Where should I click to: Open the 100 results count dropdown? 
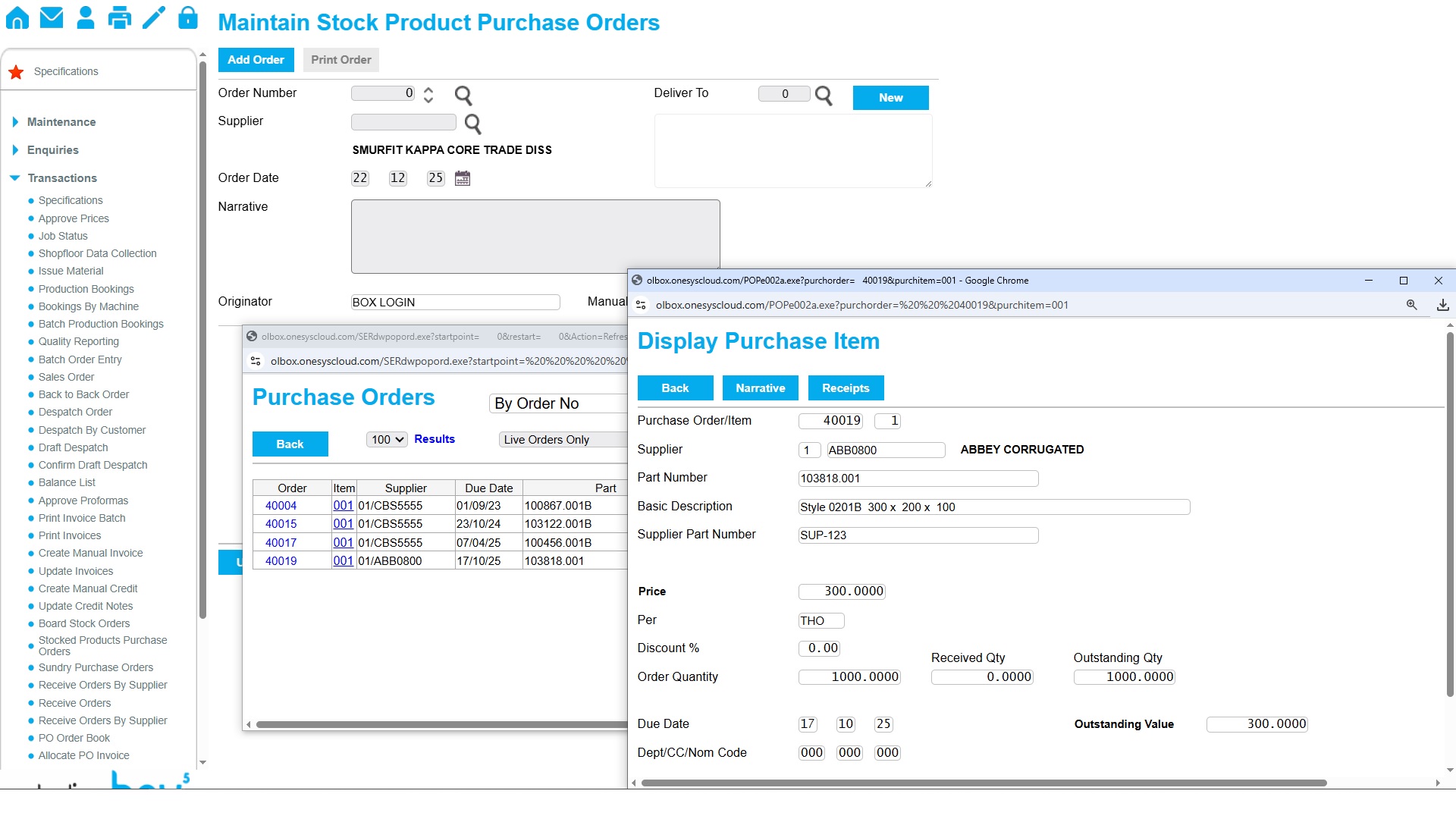coord(388,440)
